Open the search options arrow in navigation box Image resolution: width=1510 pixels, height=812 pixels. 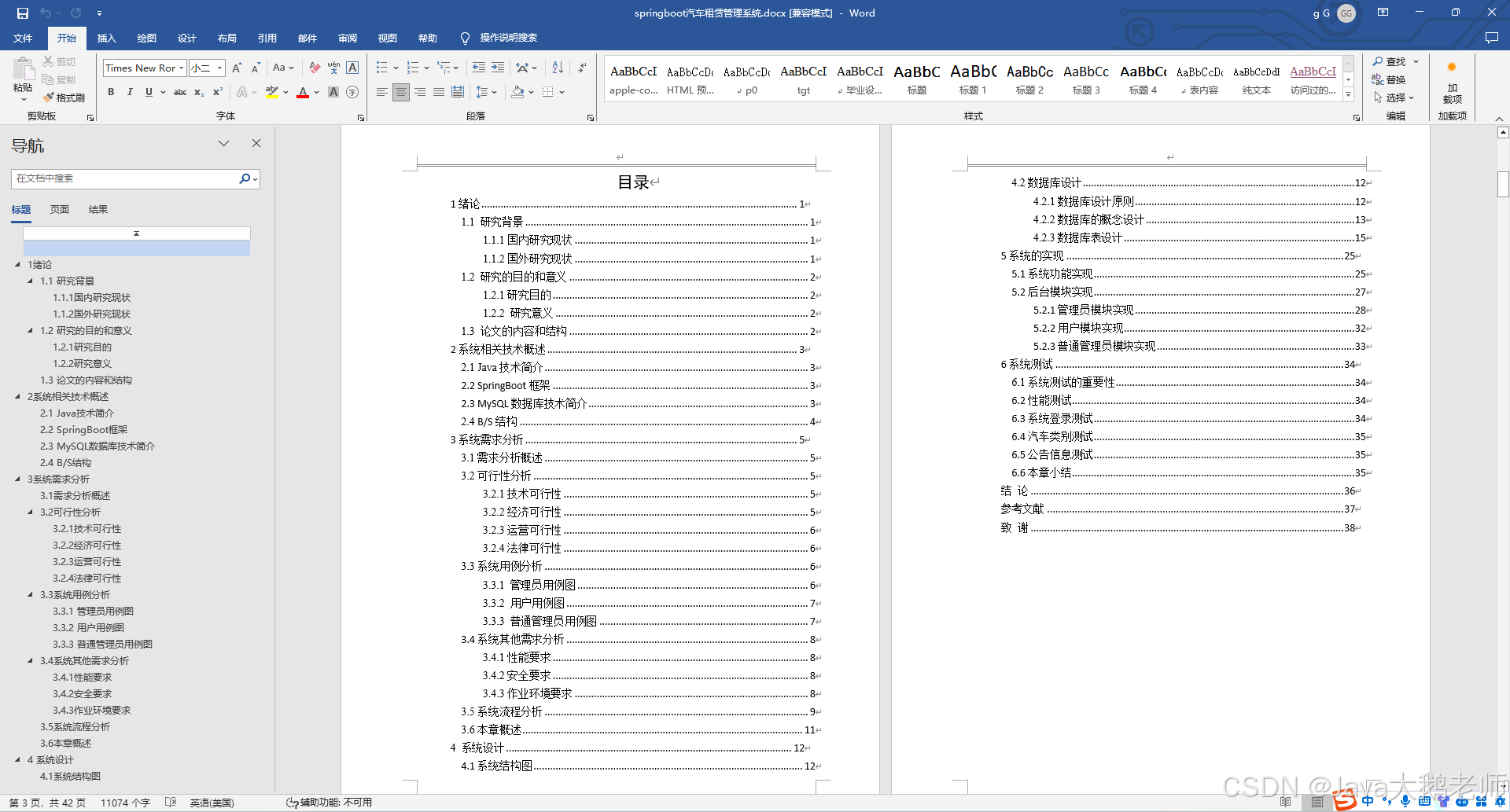256,179
